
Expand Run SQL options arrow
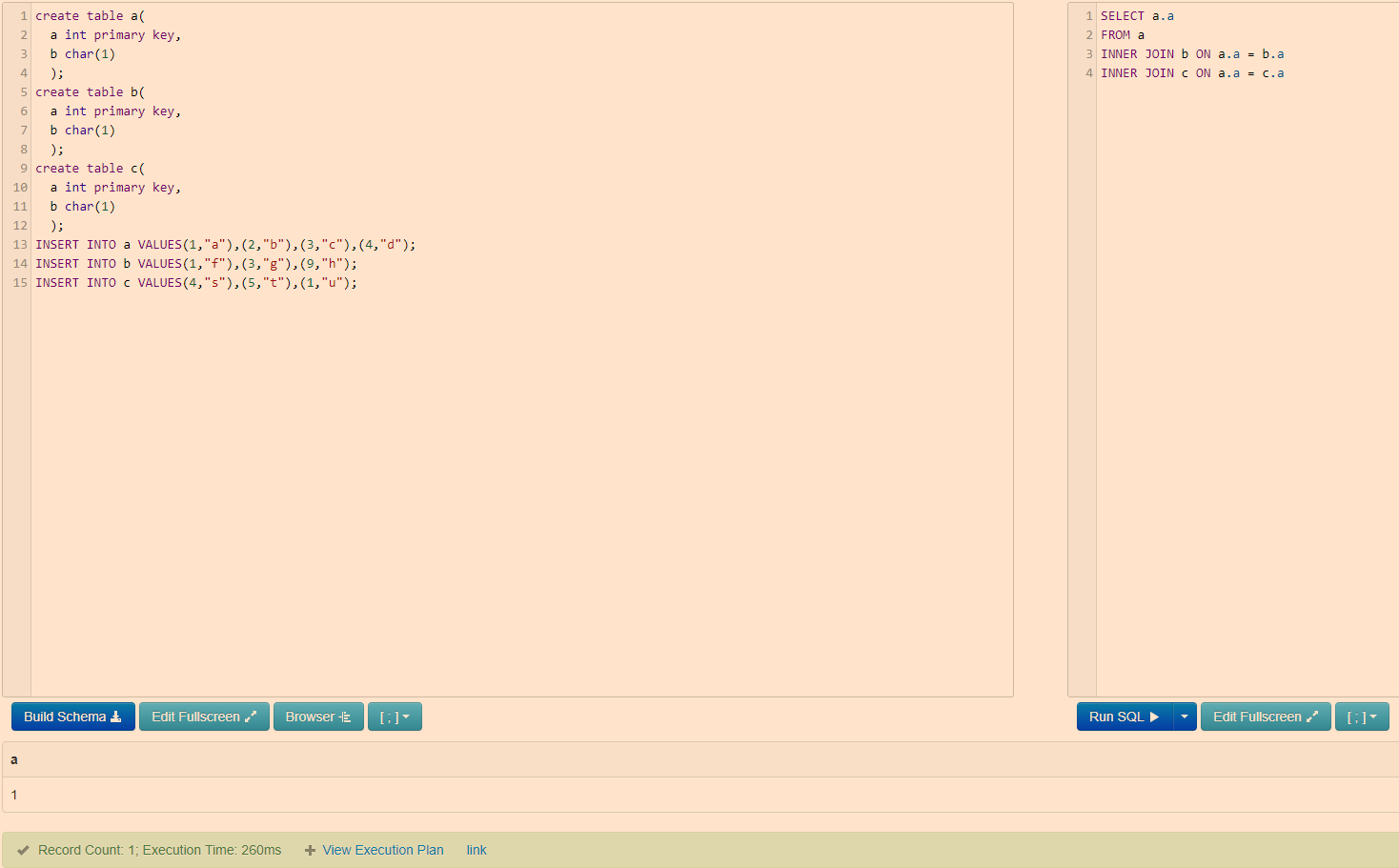pos(1185,717)
